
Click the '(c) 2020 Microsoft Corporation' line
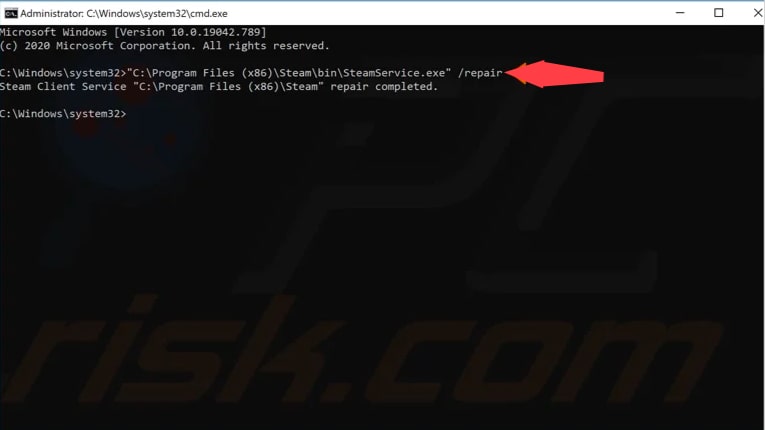(x=96, y=46)
